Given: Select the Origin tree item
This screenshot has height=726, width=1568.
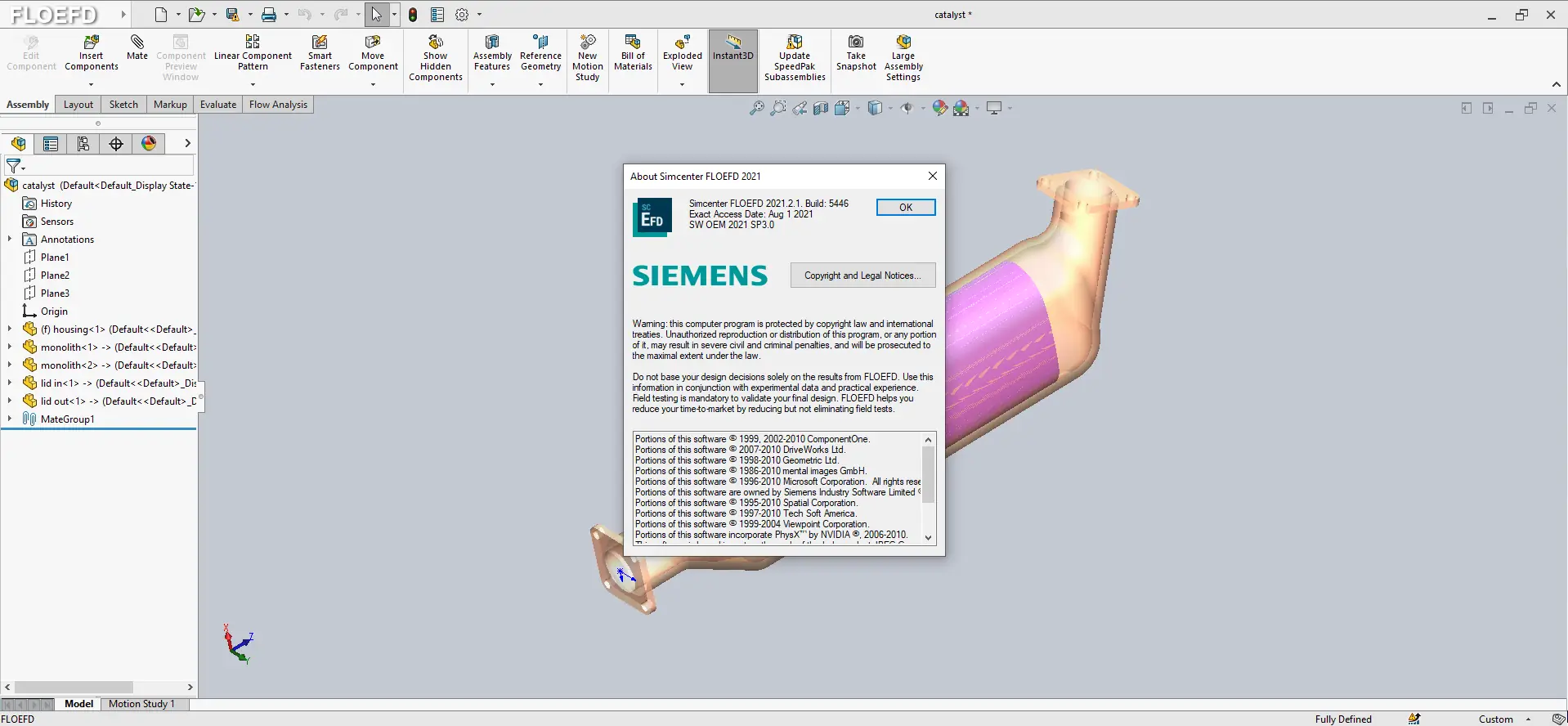Looking at the screenshot, I should tap(54, 311).
